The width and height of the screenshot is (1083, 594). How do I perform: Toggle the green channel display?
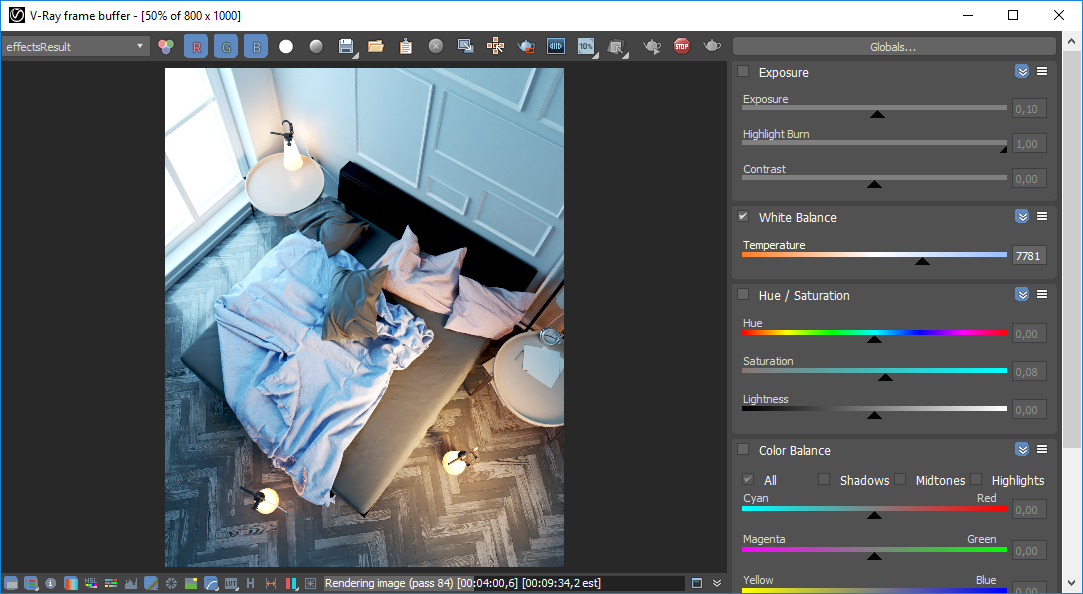(225, 46)
